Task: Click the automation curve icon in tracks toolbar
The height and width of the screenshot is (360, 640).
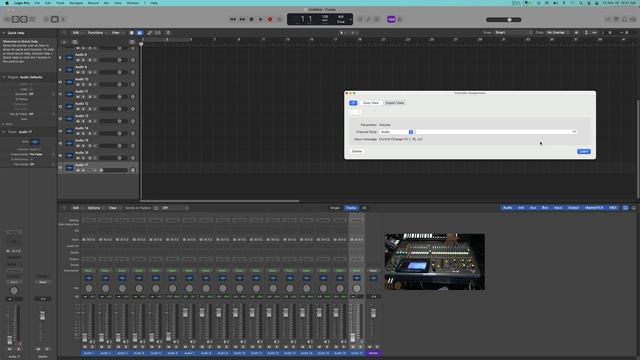Action: [x=149, y=33]
